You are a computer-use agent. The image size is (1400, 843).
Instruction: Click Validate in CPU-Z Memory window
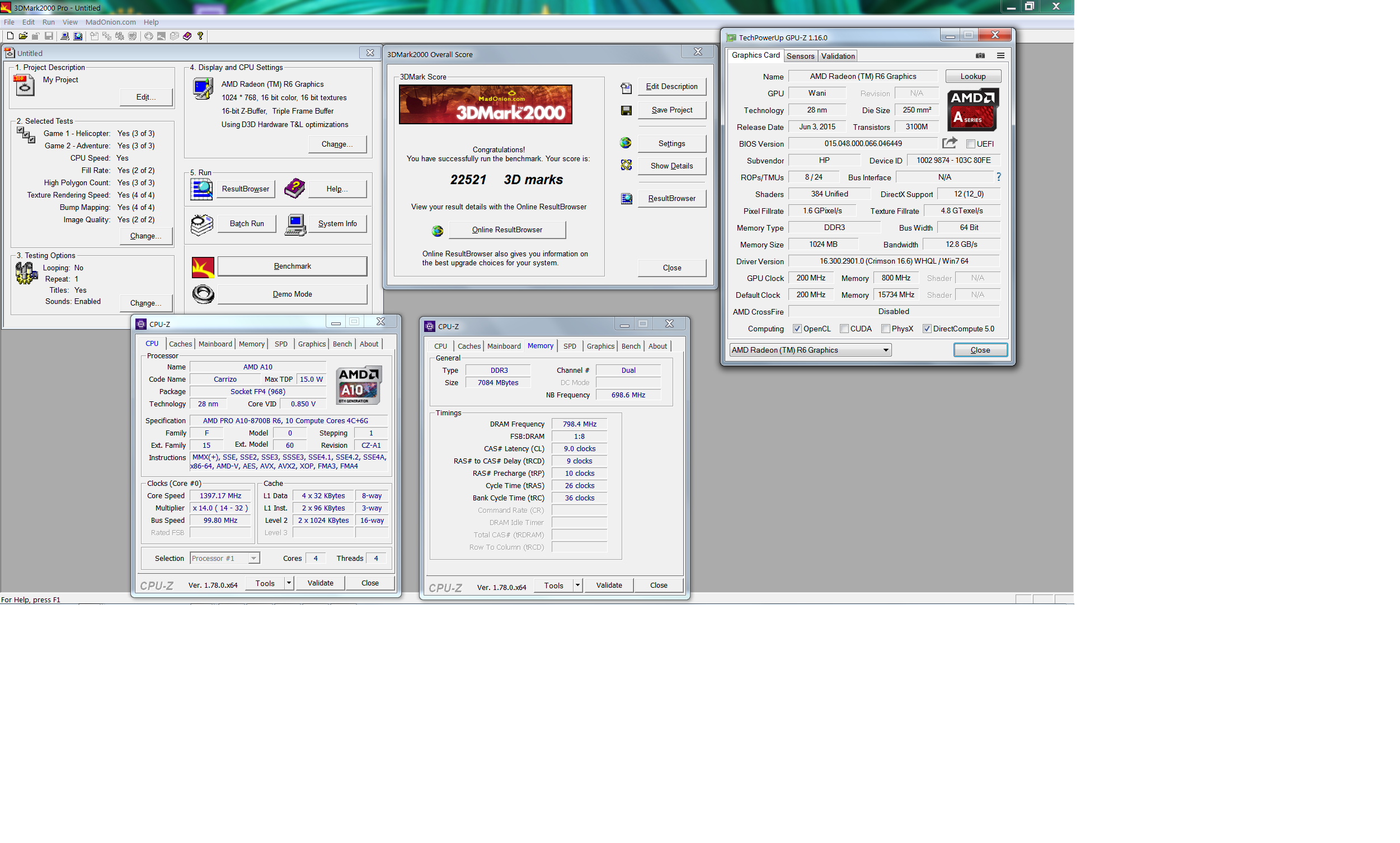[x=609, y=586]
